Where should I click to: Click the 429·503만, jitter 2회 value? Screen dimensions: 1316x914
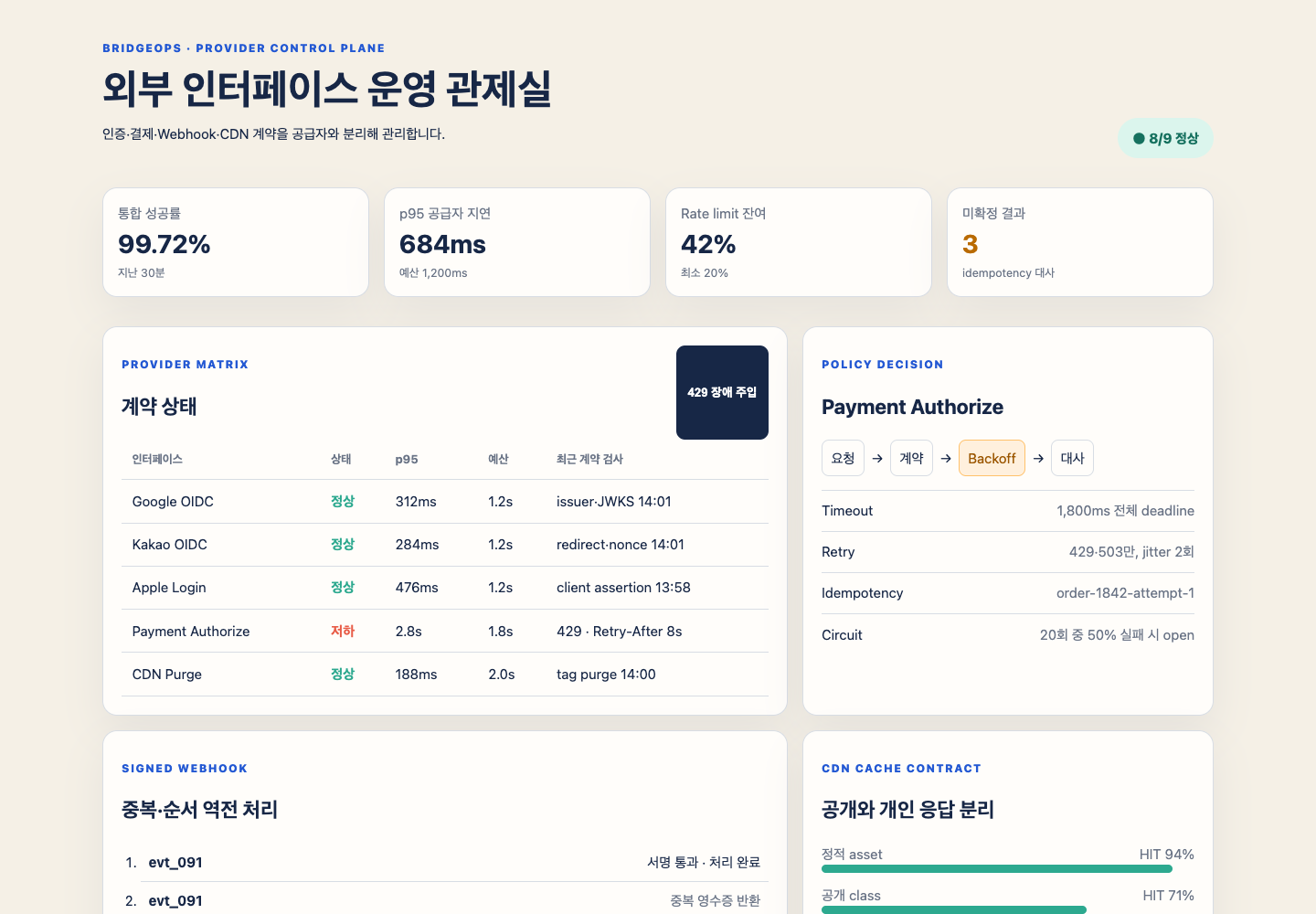click(1131, 552)
